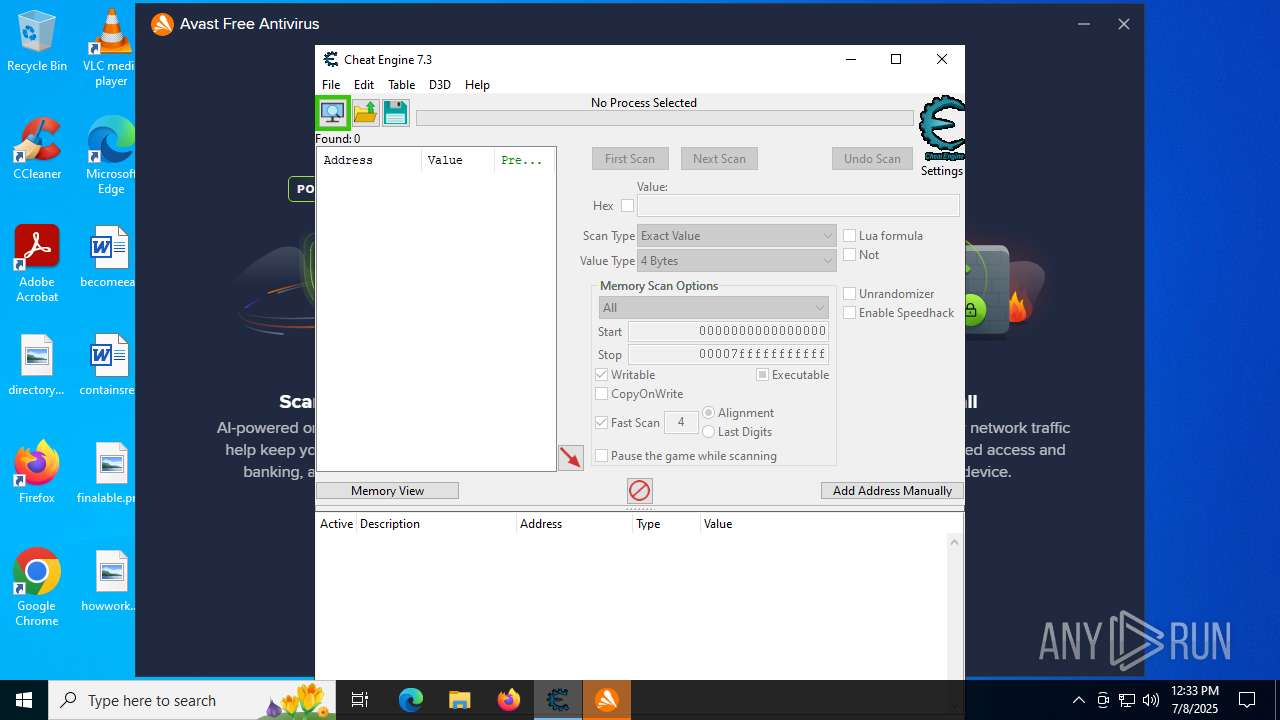Open Firefox desktop shortcut
This screenshot has height=720, width=1280.
[x=37, y=473]
